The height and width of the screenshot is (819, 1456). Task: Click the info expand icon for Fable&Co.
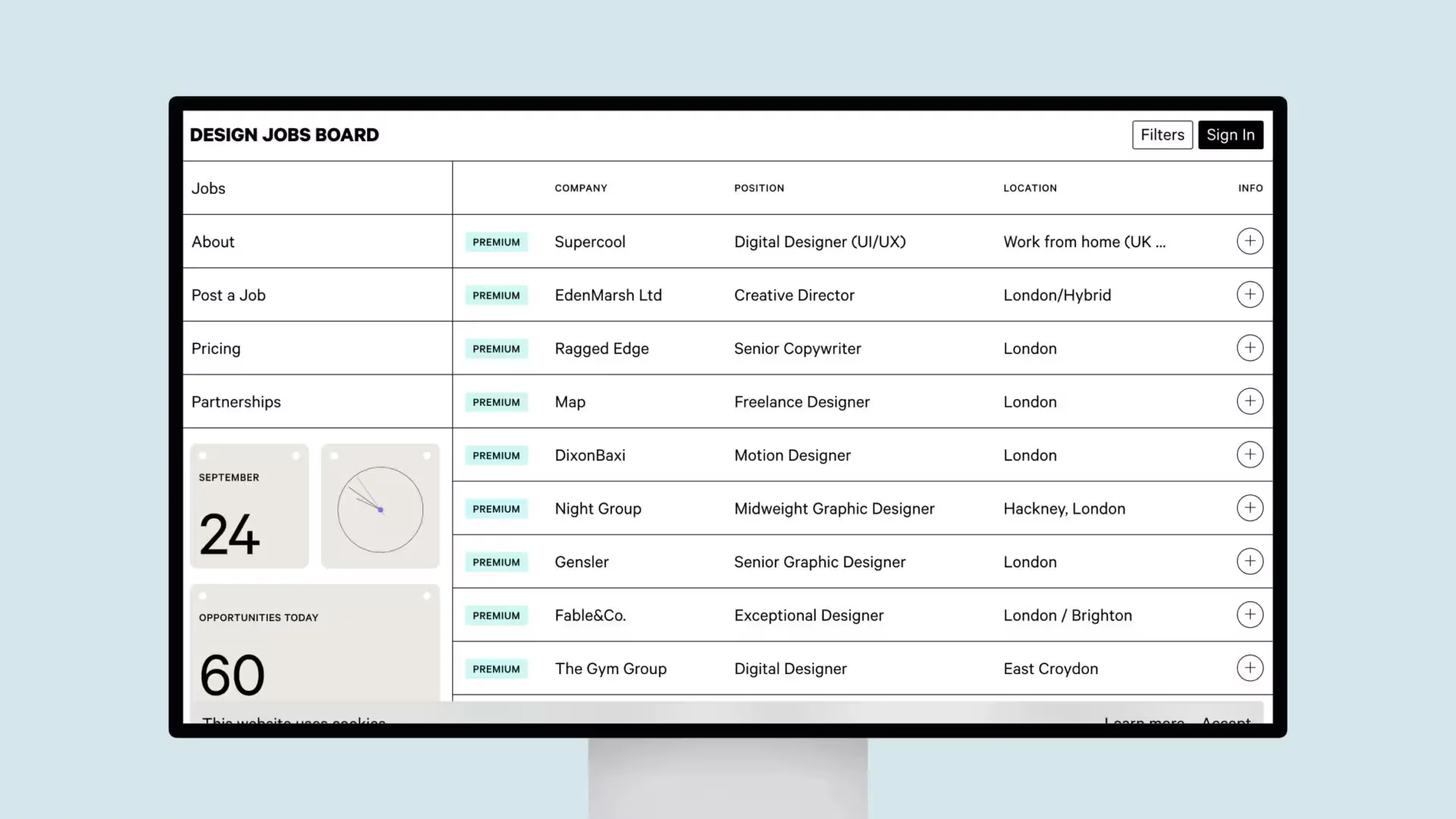pos(1250,614)
